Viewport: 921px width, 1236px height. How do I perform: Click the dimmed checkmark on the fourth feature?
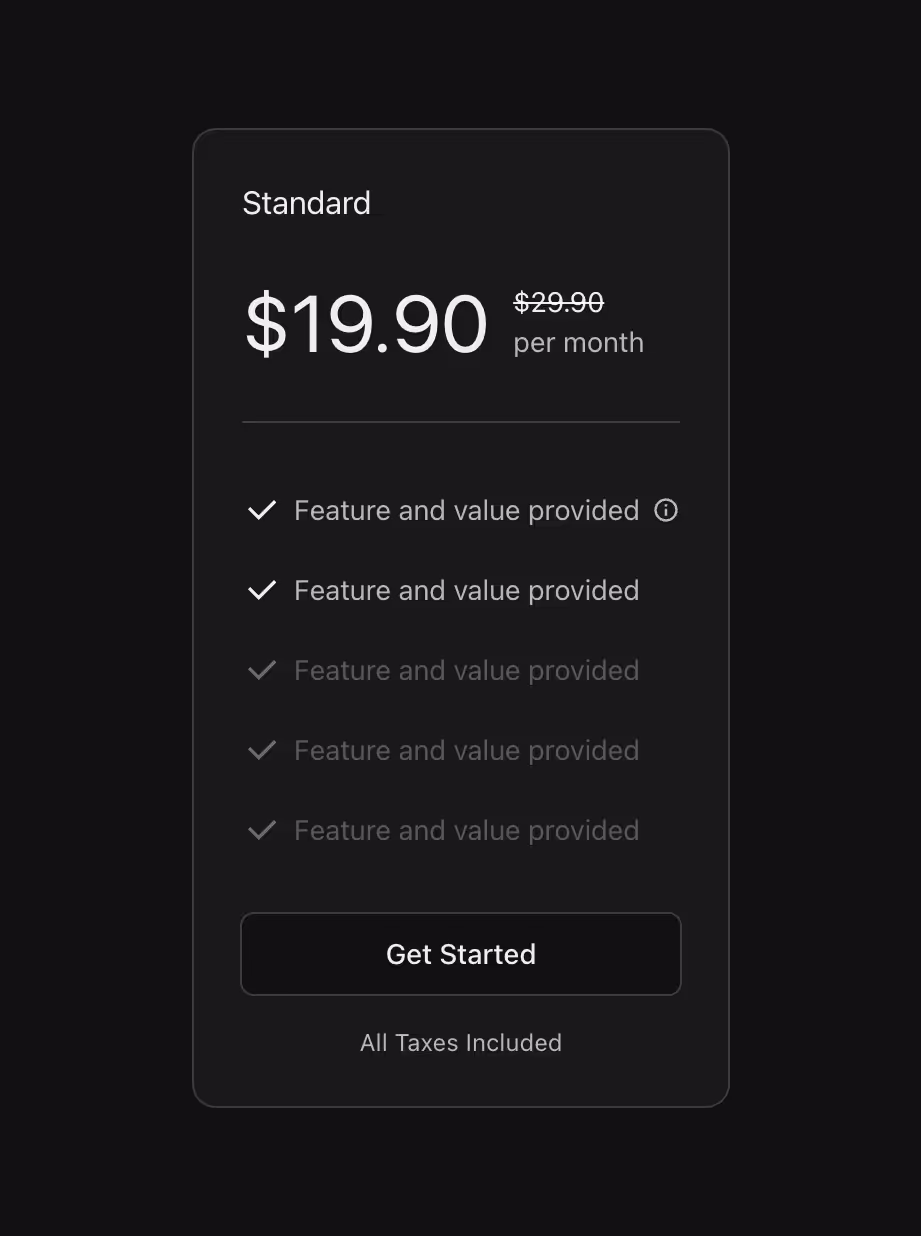click(261, 750)
